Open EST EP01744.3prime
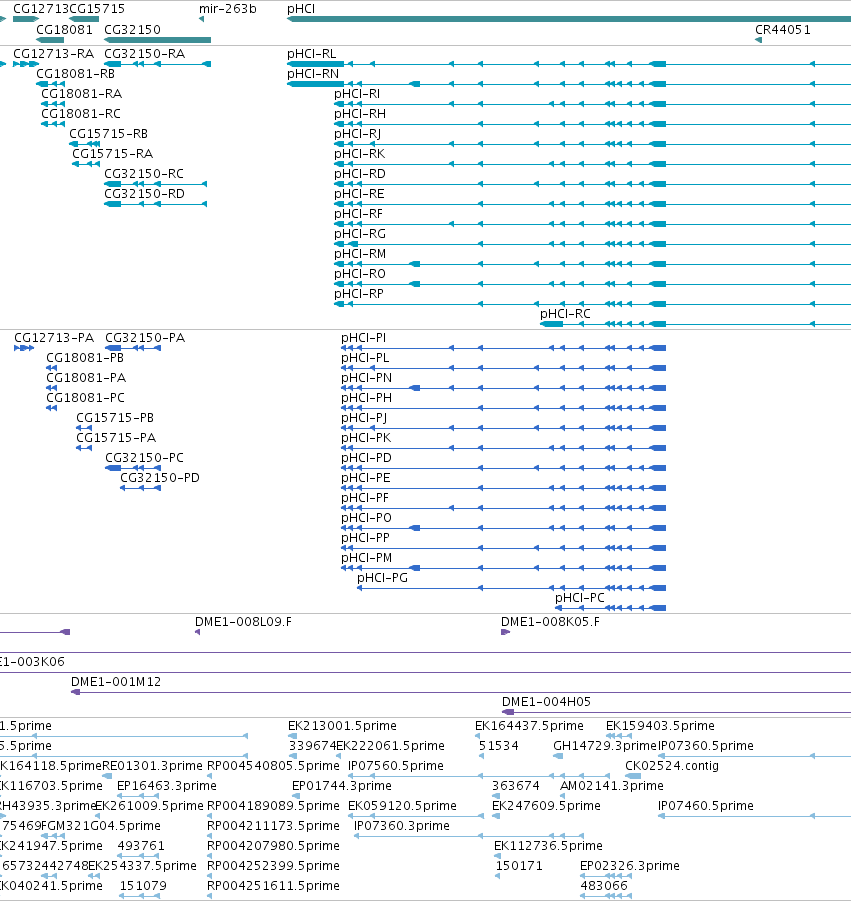 pos(342,786)
